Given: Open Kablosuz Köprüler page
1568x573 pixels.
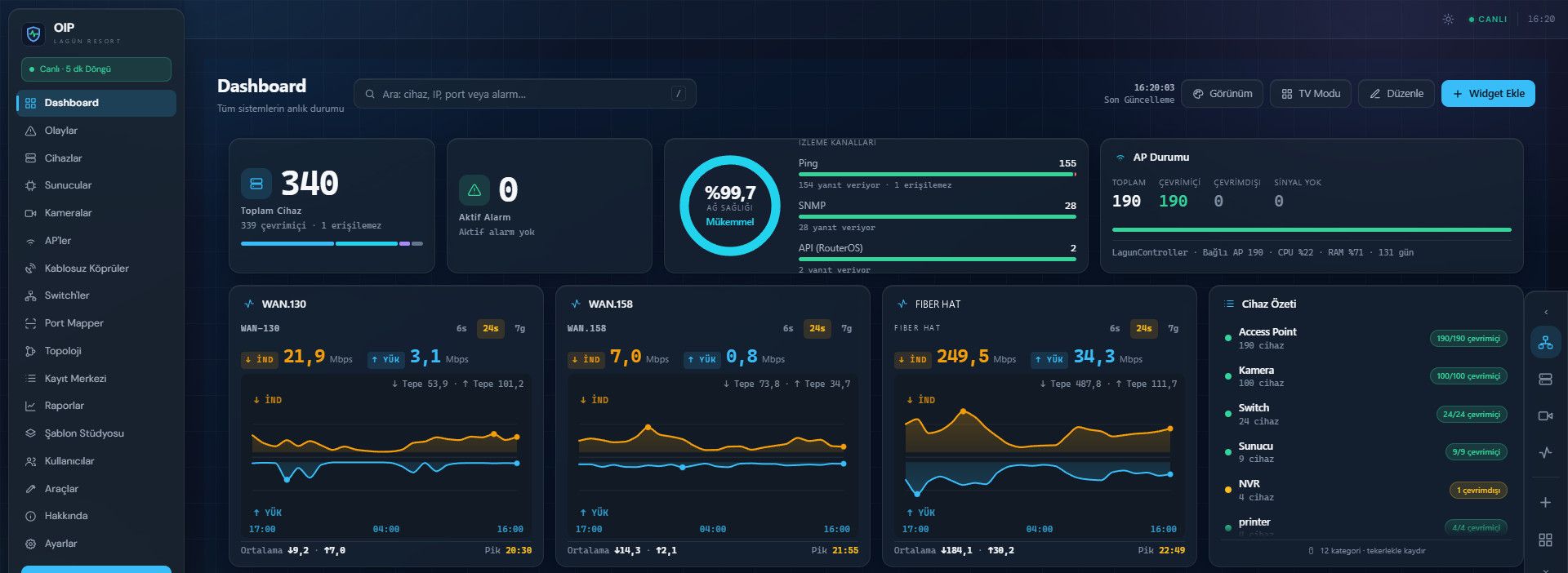Looking at the screenshot, I should [96, 269].
